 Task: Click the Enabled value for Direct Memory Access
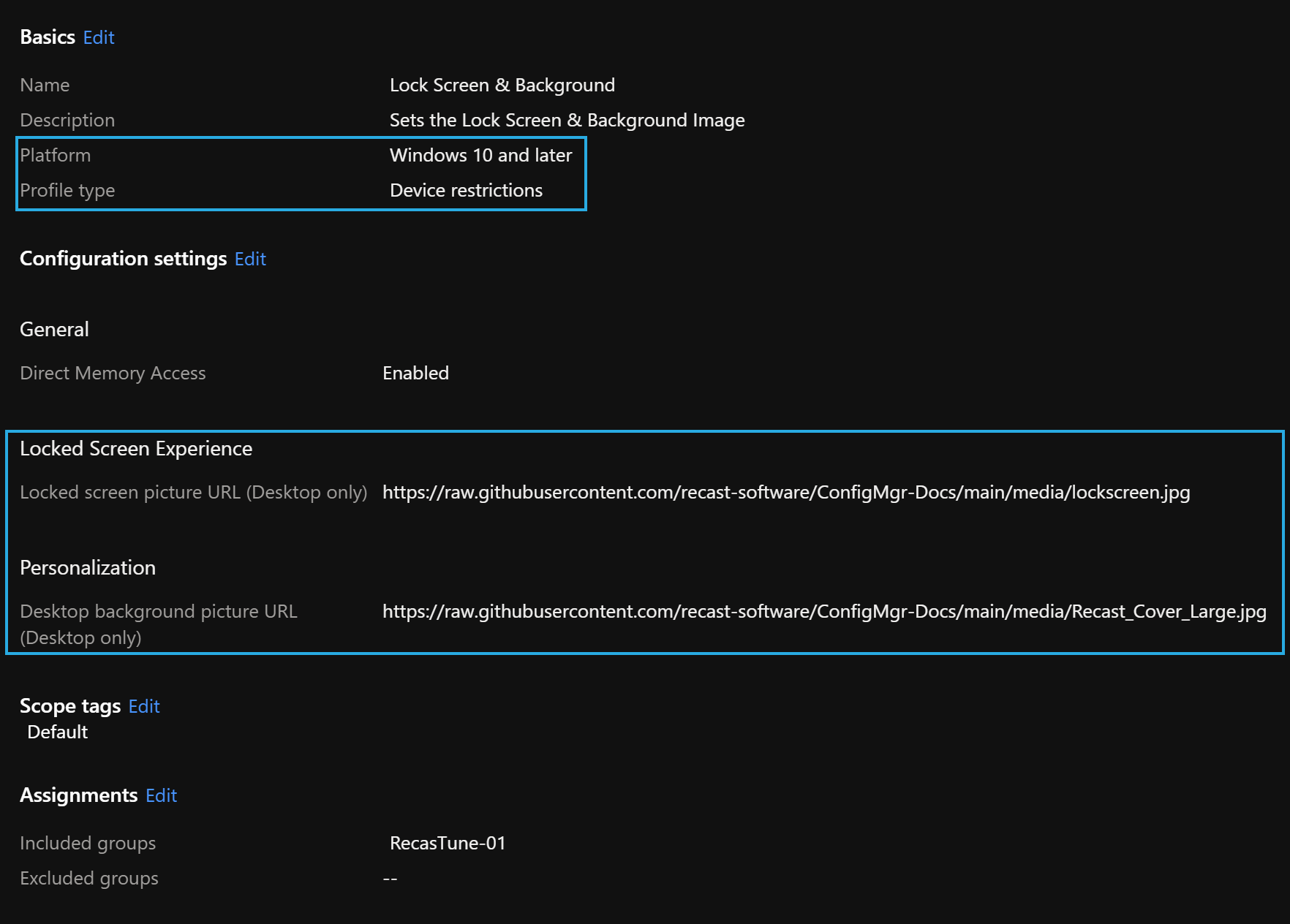(415, 374)
